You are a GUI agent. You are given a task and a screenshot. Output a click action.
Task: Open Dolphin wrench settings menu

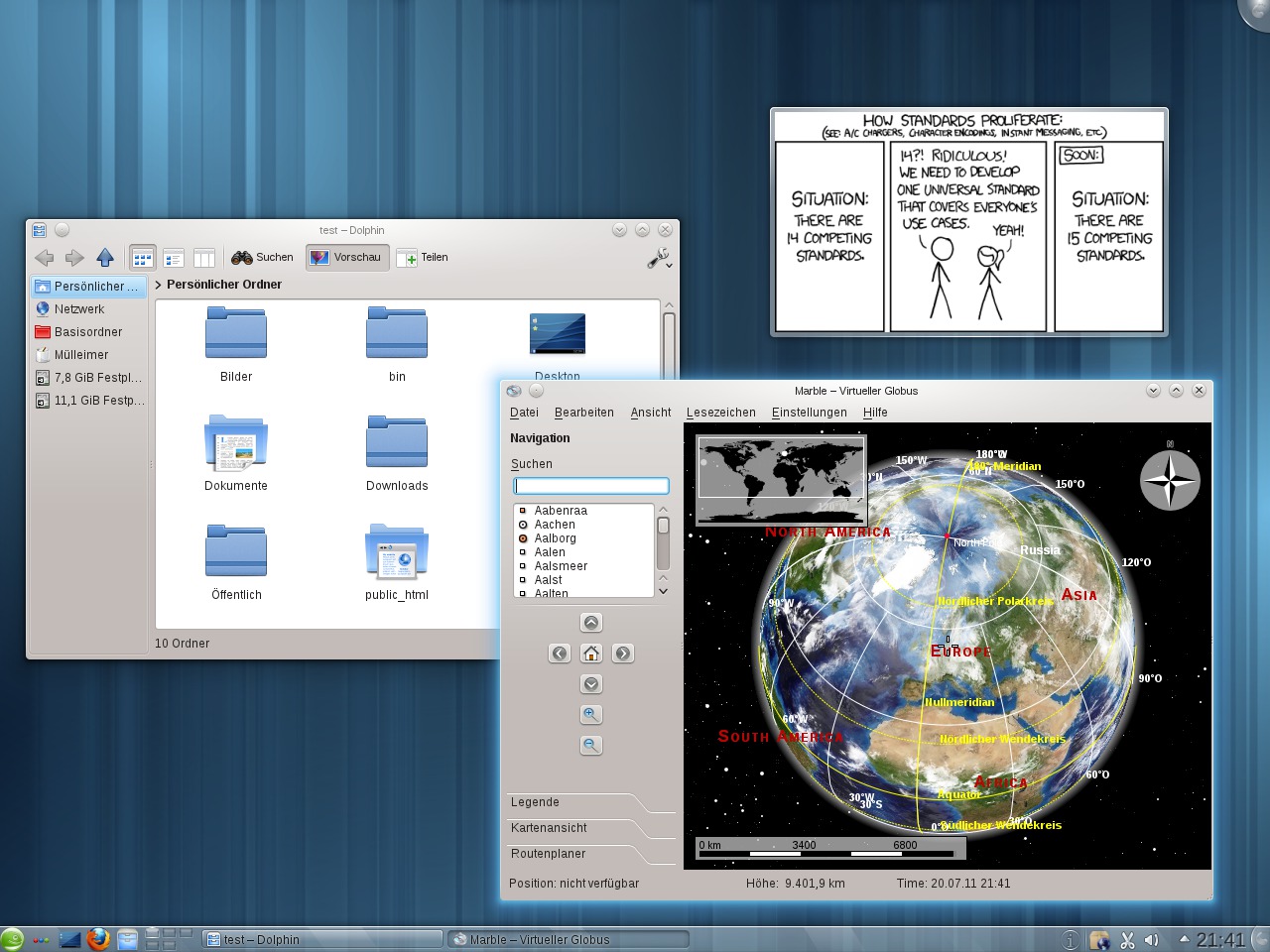click(x=660, y=259)
